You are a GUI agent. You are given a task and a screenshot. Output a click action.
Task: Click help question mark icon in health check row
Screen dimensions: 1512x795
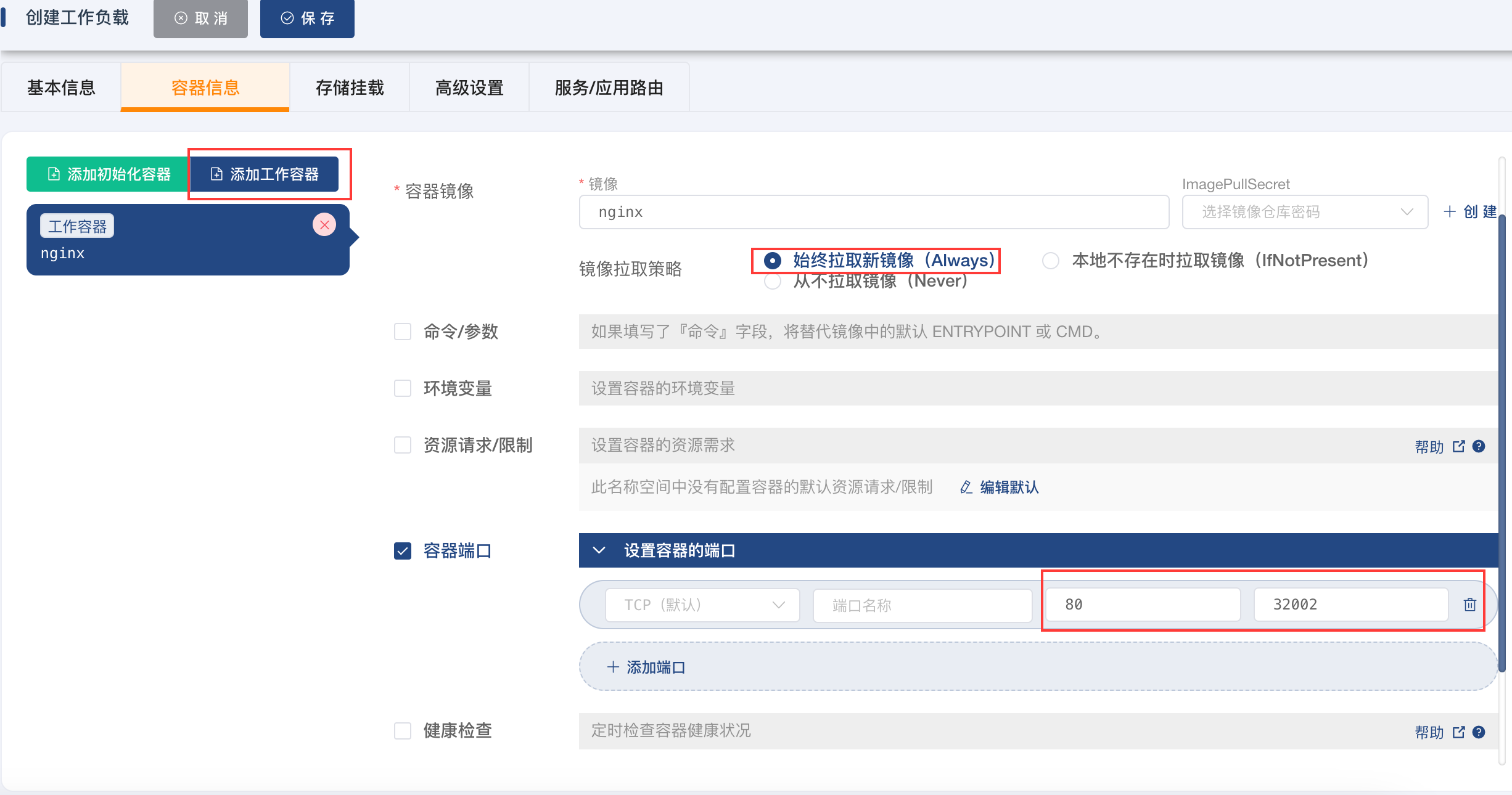coord(1479,732)
